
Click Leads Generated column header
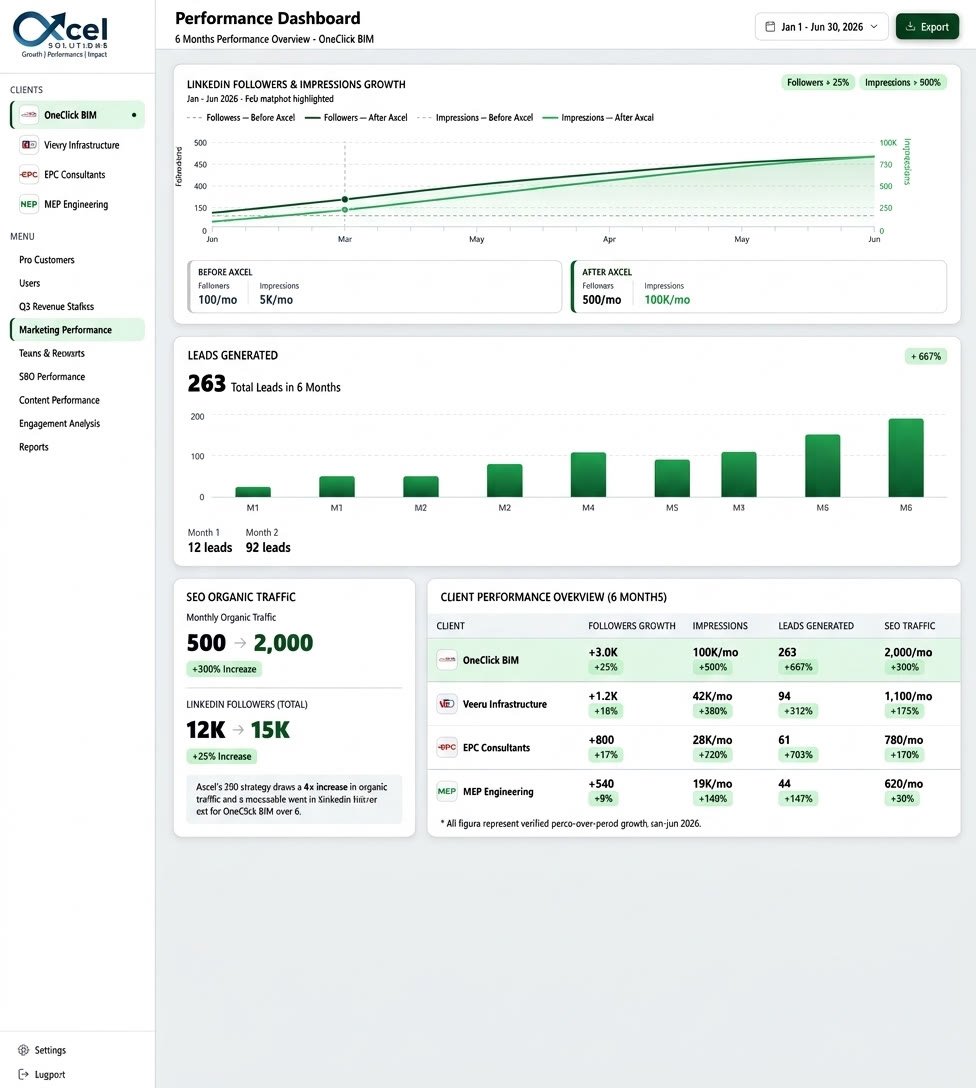coord(816,626)
